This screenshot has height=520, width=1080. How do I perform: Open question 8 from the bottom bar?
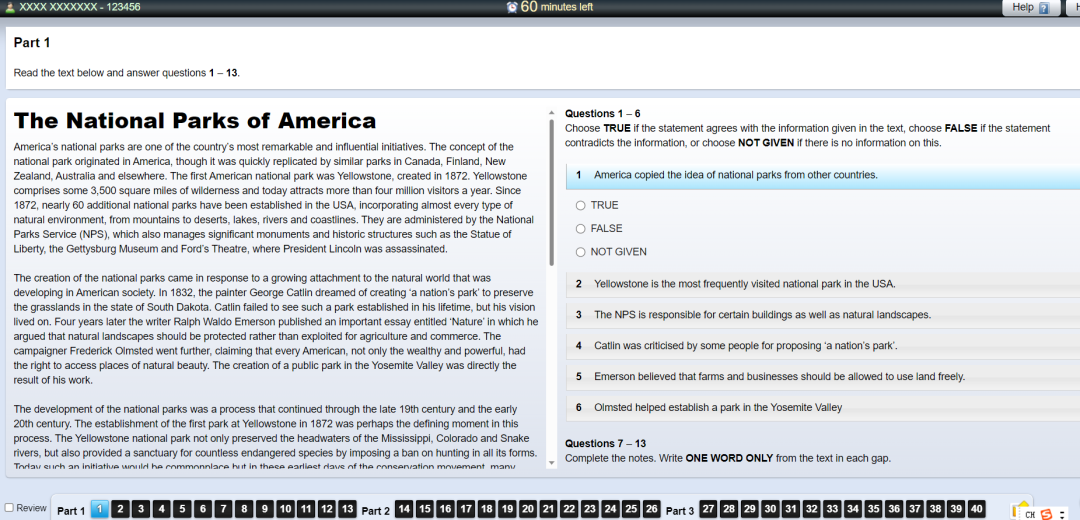pos(244,510)
